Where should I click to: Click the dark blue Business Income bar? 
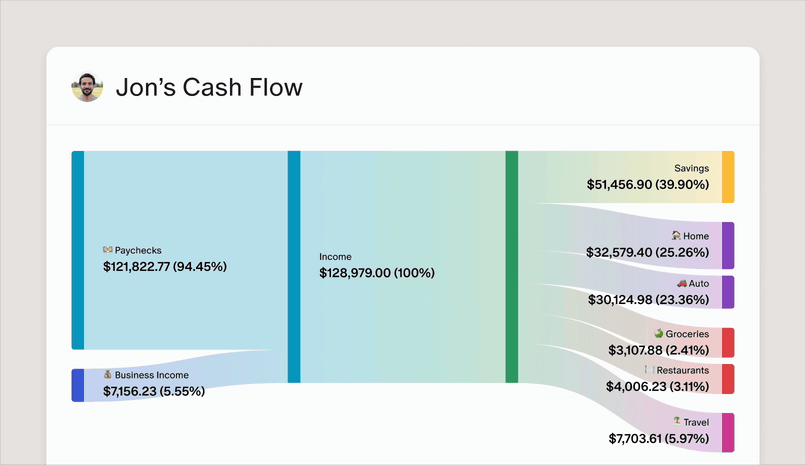coord(77,385)
